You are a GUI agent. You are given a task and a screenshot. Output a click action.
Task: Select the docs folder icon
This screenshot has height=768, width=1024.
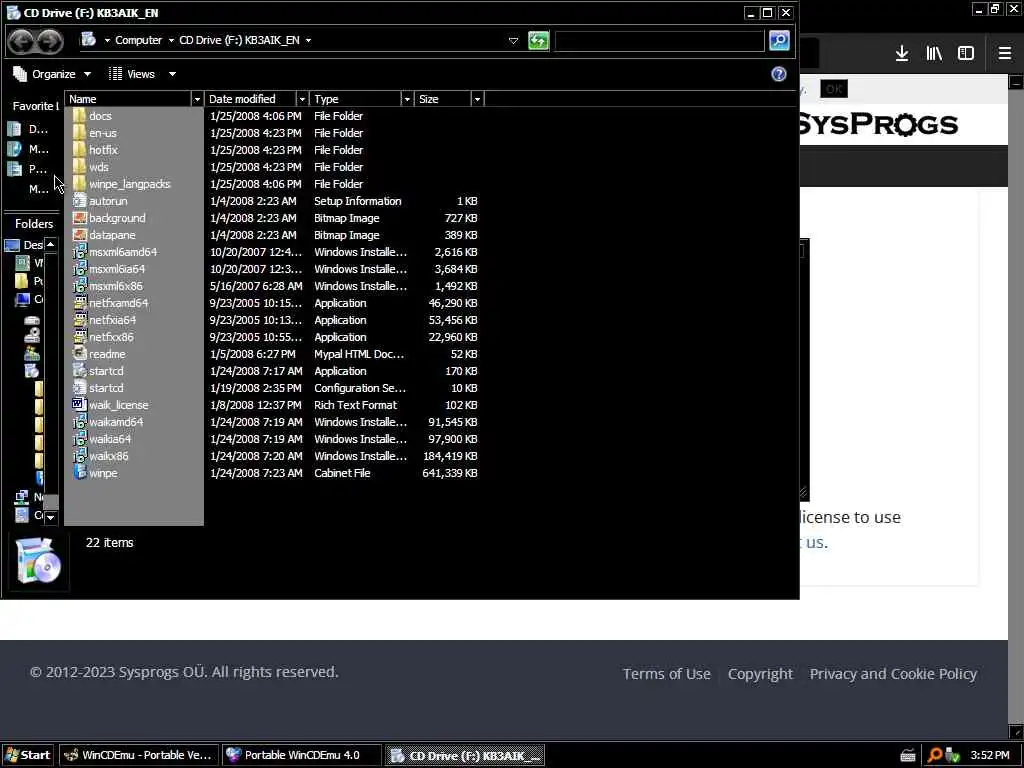pyautogui.click(x=80, y=116)
